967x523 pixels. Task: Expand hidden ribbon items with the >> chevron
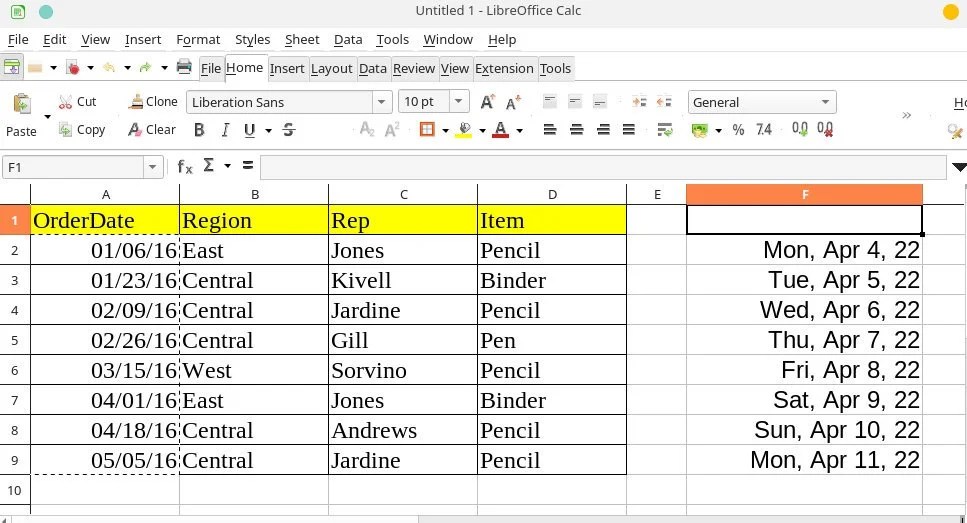click(x=907, y=115)
